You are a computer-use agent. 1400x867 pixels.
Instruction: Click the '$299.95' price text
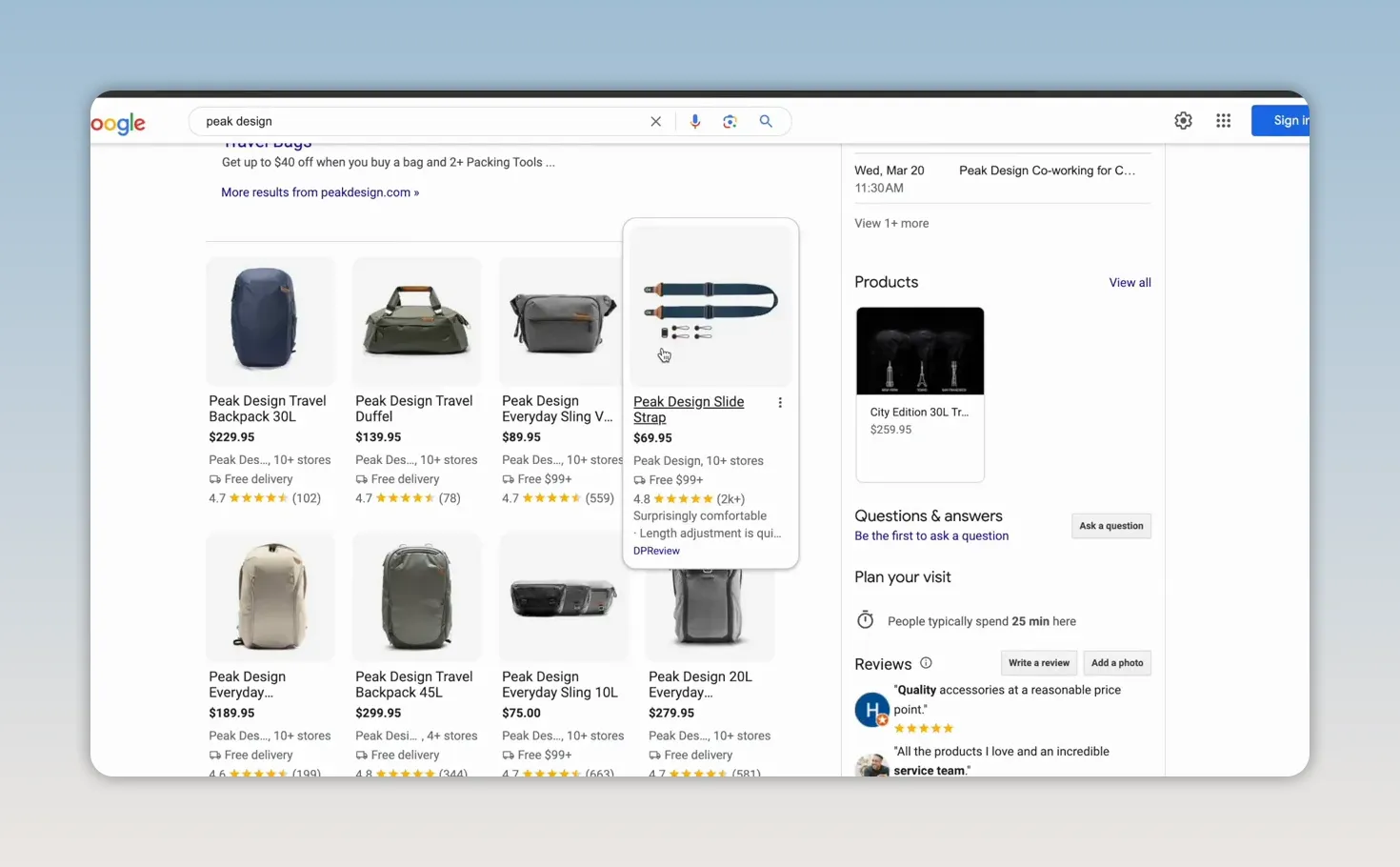pyautogui.click(x=378, y=713)
